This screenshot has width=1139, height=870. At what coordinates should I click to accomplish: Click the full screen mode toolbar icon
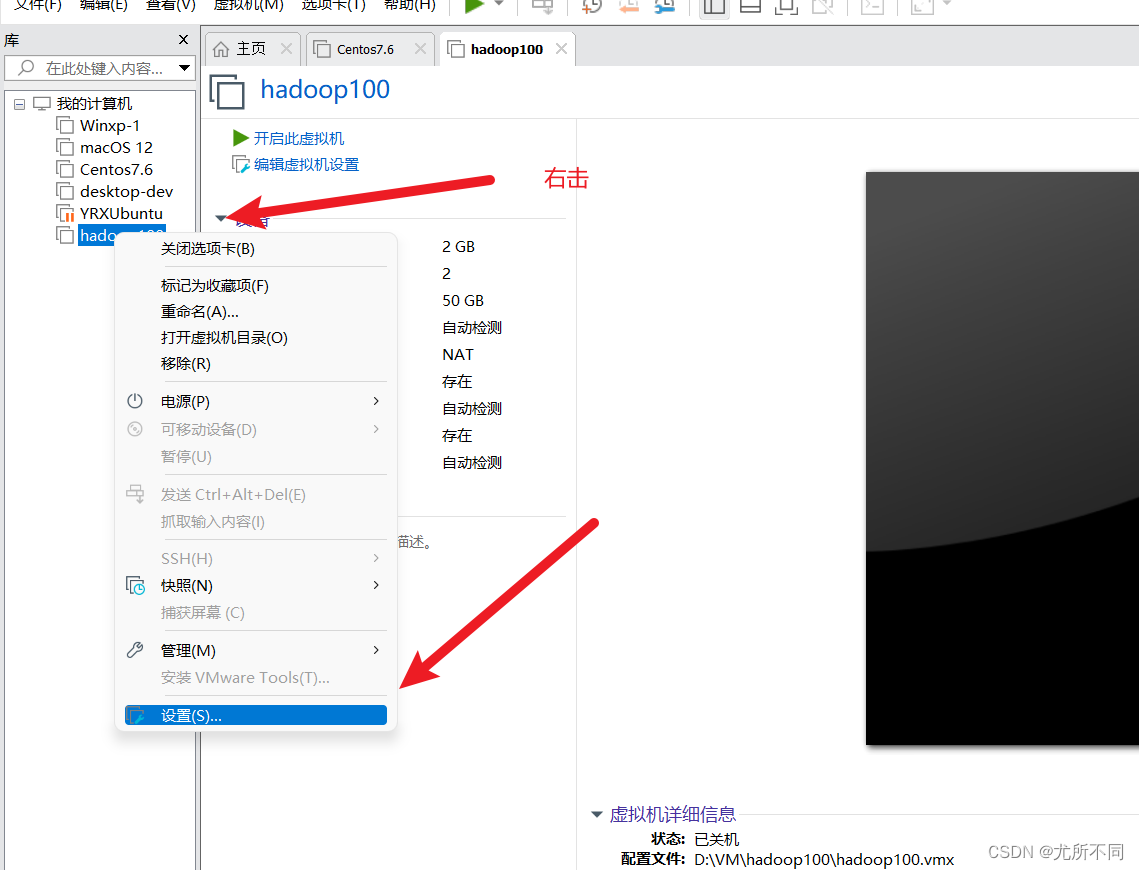tap(786, 7)
